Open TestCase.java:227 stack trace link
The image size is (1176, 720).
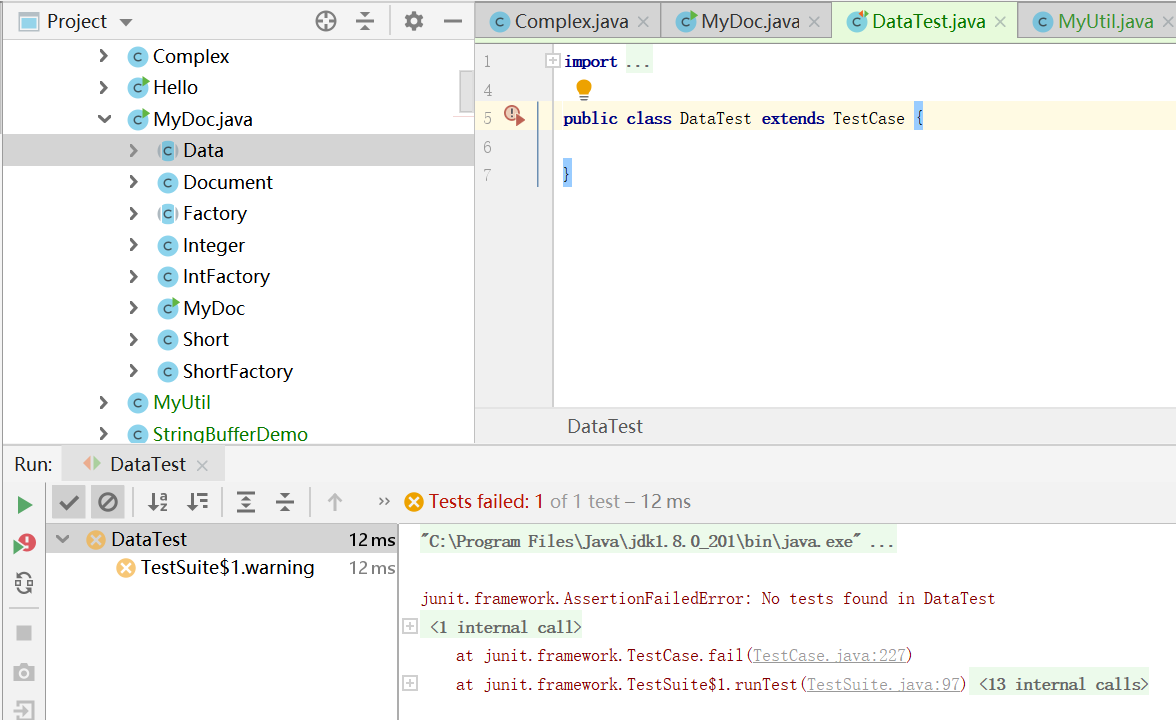[829, 656]
